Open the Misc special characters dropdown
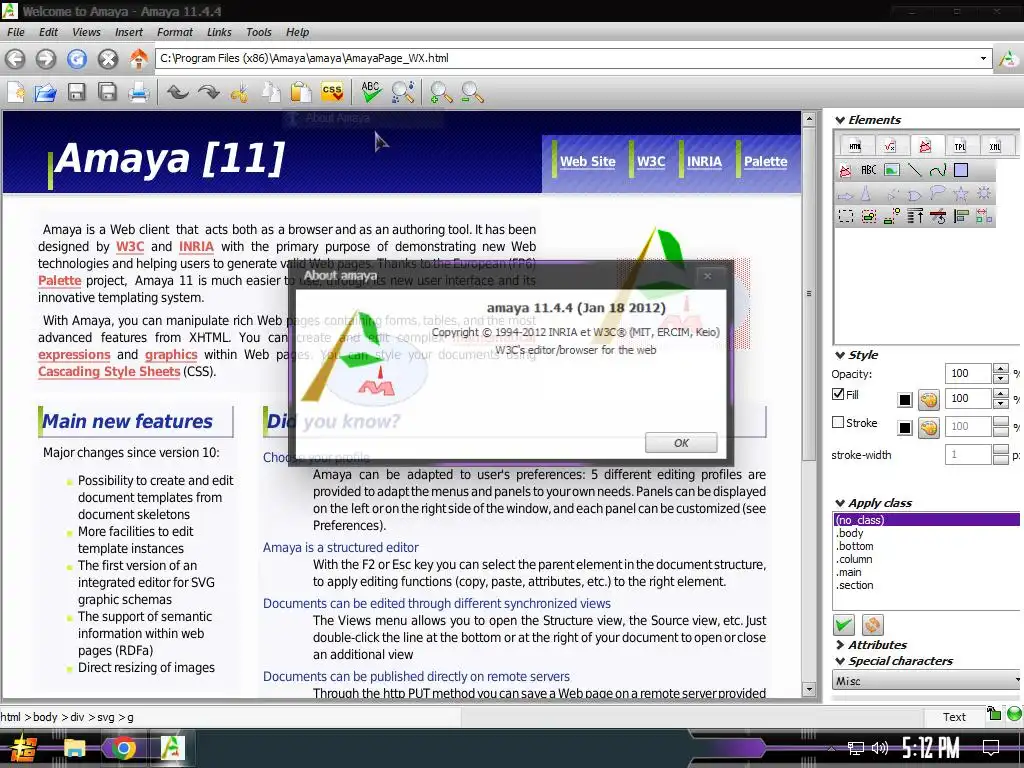Viewport: 1024px width, 768px height. coord(927,681)
